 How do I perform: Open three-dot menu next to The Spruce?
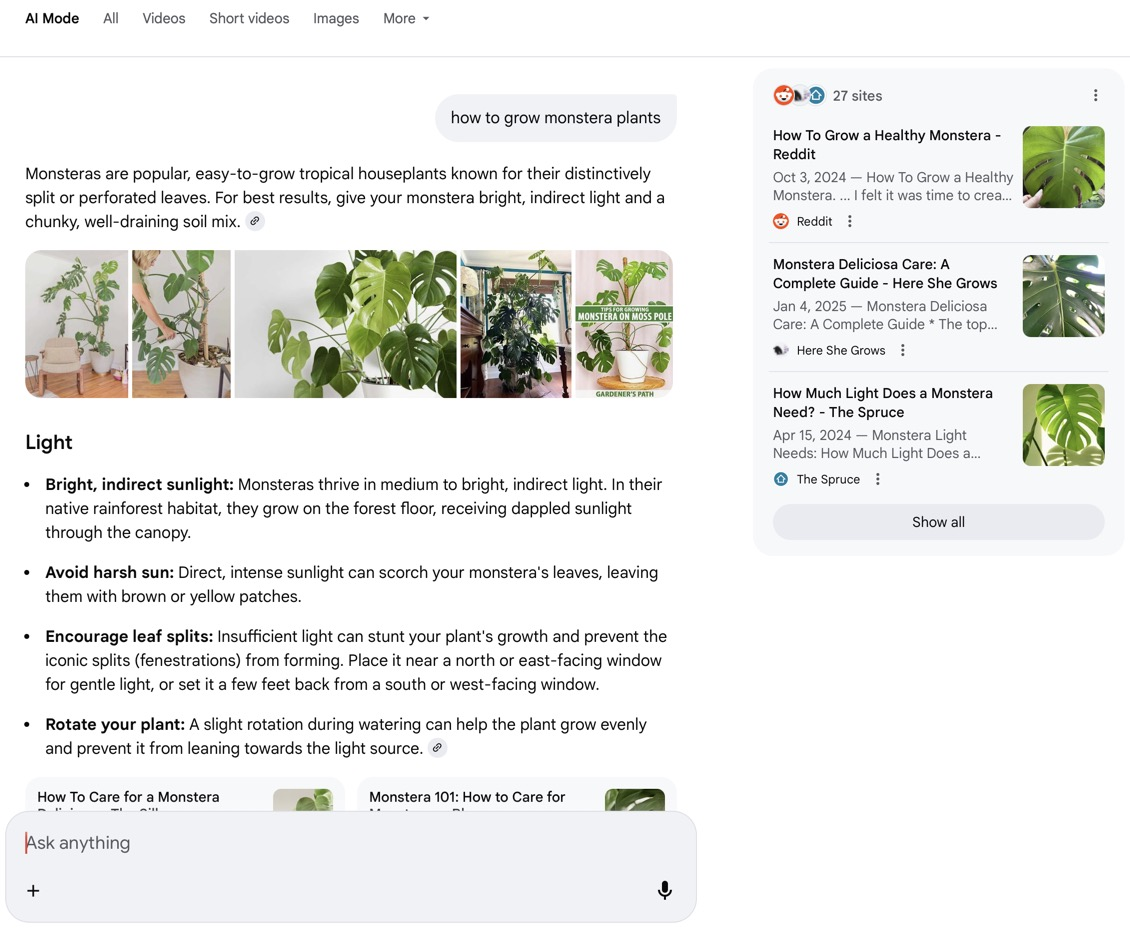[x=878, y=479]
